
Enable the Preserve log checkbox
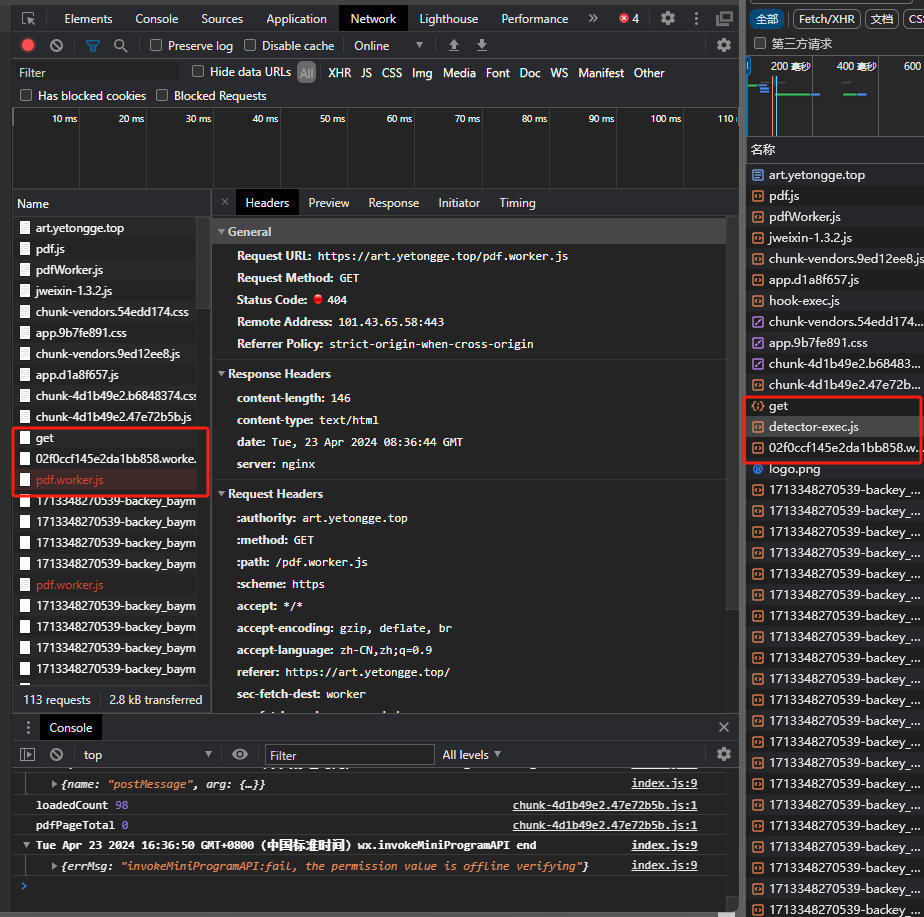tap(156, 45)
